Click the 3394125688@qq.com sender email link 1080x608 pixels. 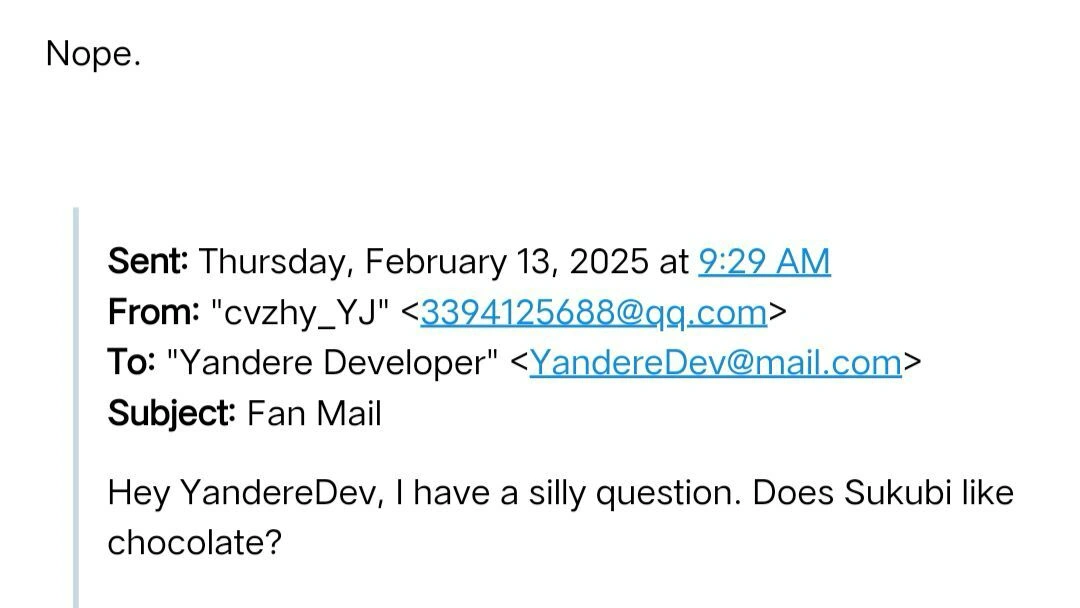[x=593, y=313]
